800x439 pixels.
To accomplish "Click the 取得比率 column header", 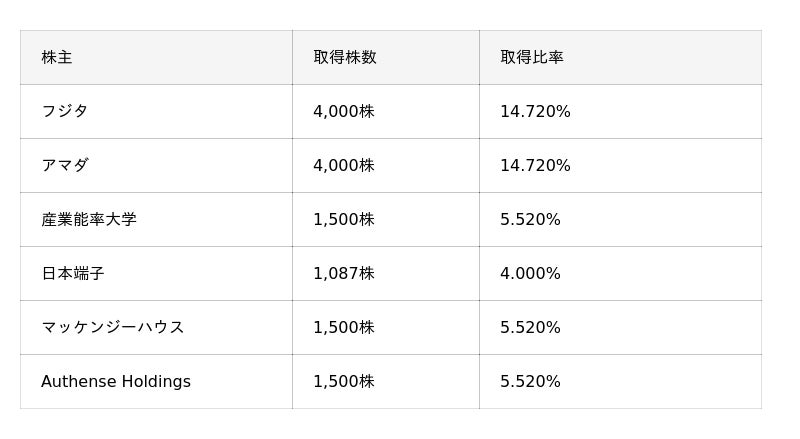I will (x=532, y=58).
